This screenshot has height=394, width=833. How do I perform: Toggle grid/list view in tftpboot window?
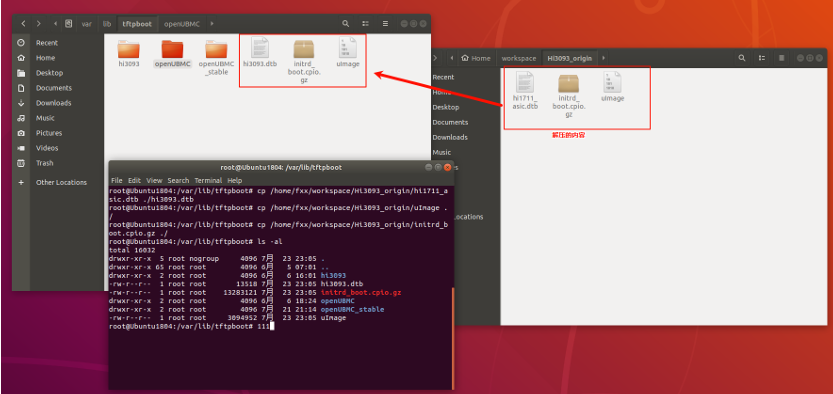[366, 24]
